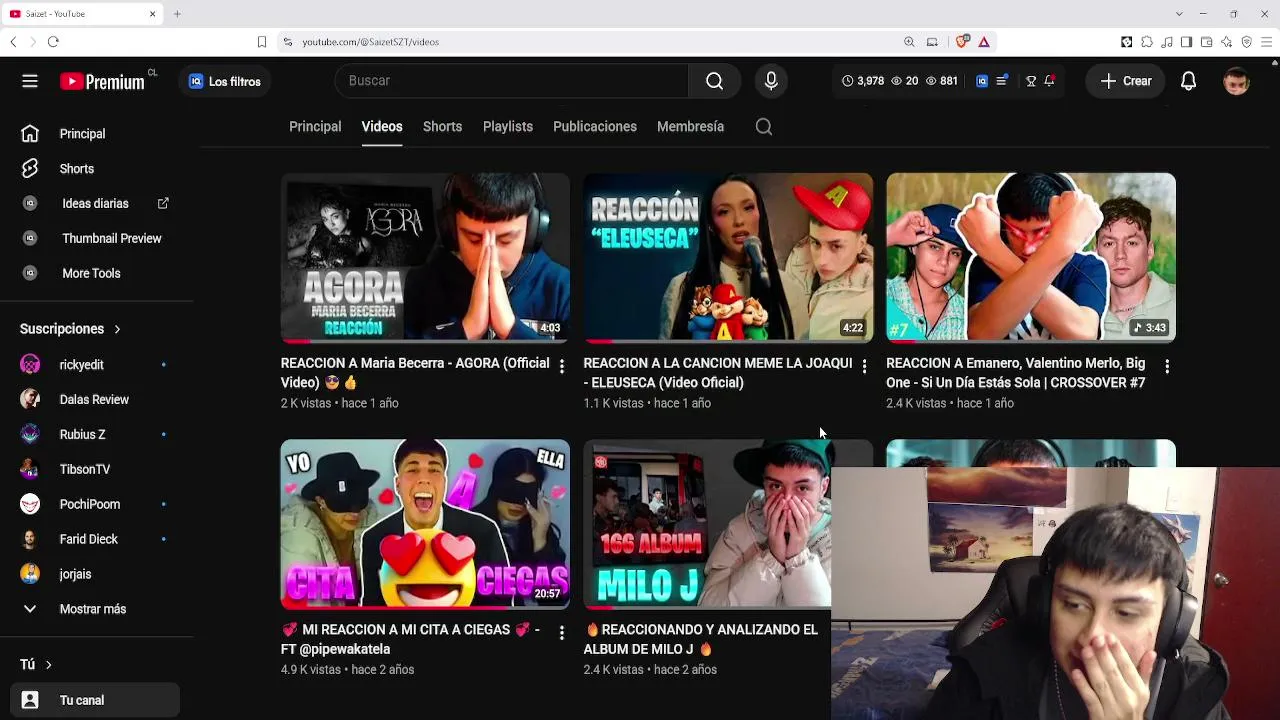The height and width of the screenshot is (720, 1280).
Task: Open the Playlists channel tab
Action: tap(508, 127)
